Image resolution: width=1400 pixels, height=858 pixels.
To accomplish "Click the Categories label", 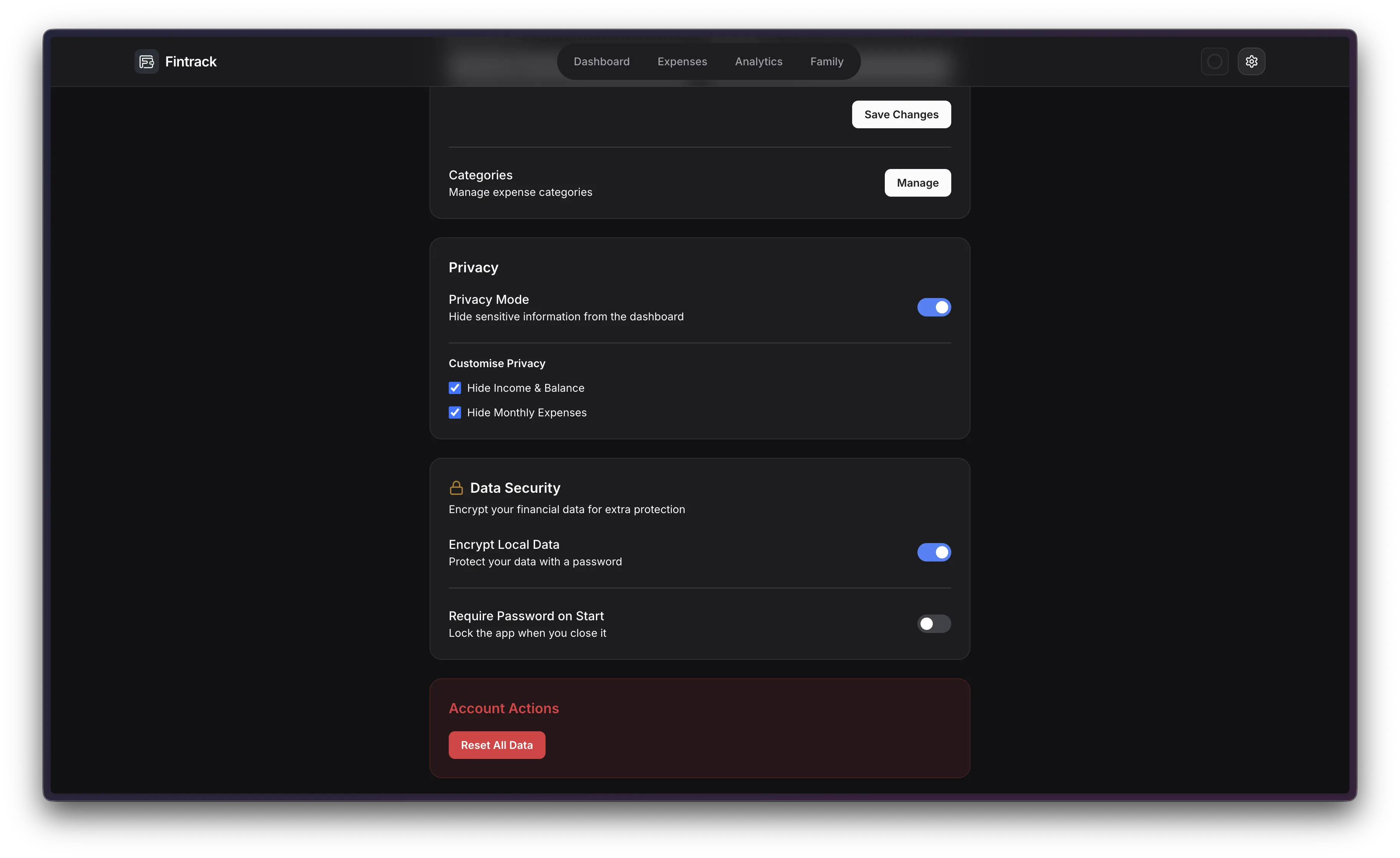I will (480, 175).
